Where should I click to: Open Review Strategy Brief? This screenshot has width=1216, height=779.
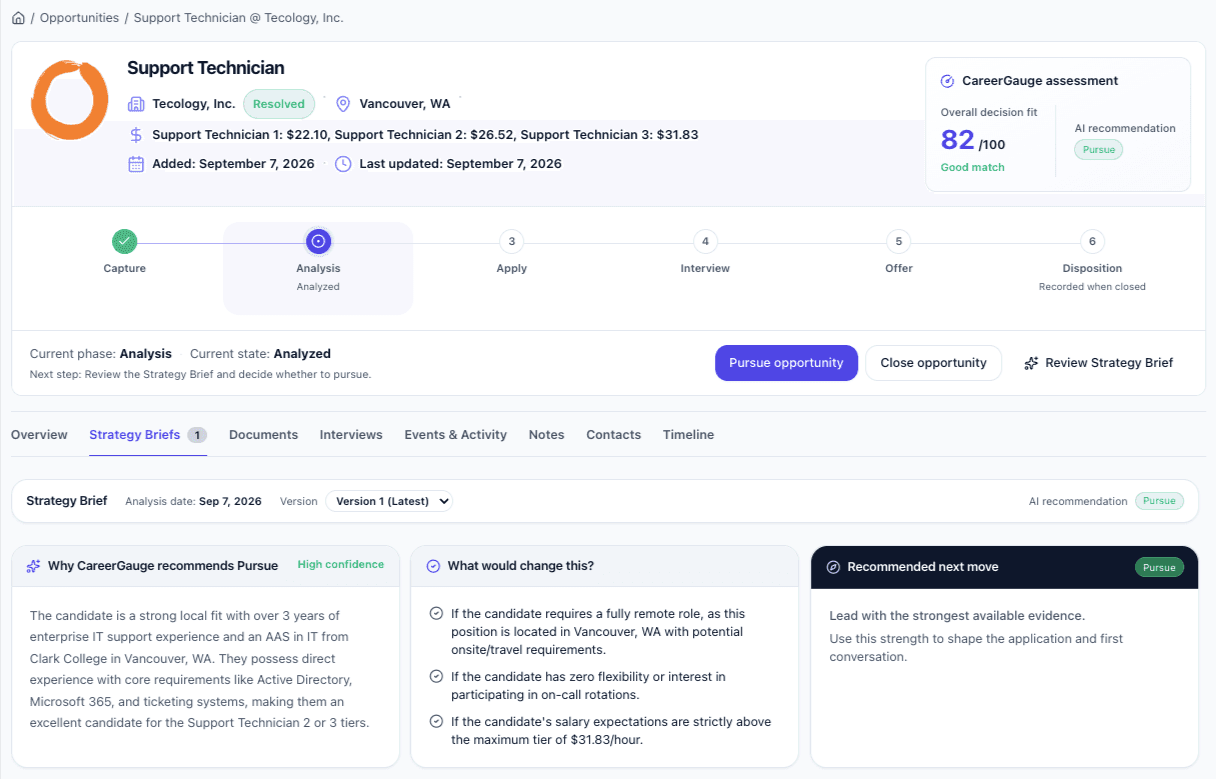pyautogui.click(x=1098, y=363)
